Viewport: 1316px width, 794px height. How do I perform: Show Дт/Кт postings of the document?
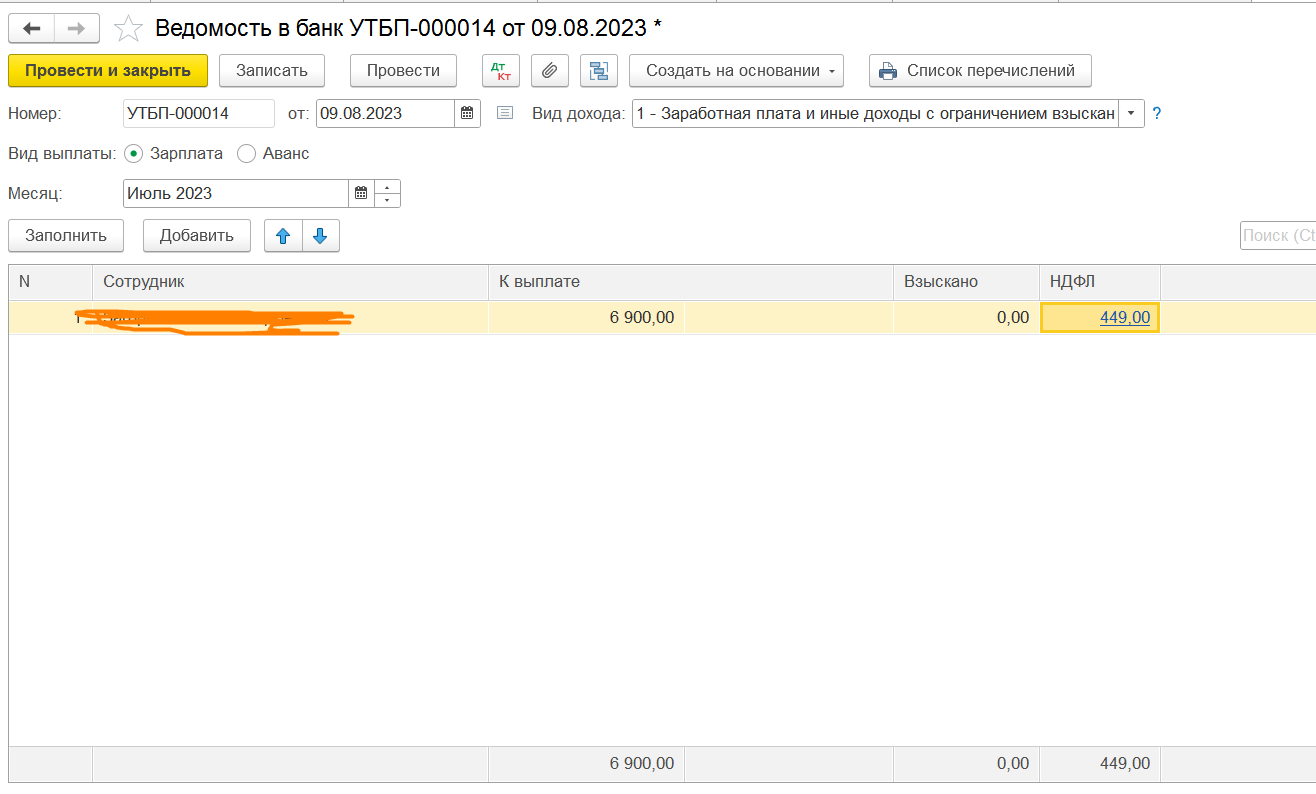pos(500,71)
